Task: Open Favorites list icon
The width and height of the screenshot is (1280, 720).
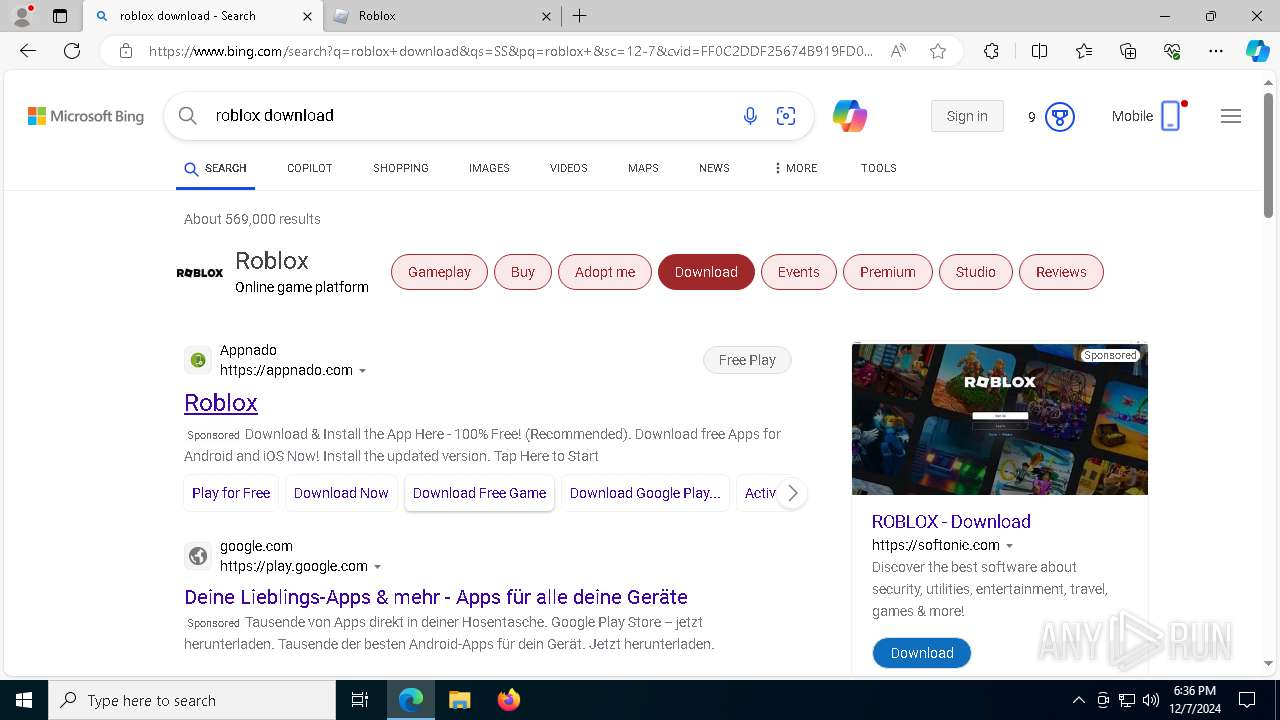Action: (1084, 51)
